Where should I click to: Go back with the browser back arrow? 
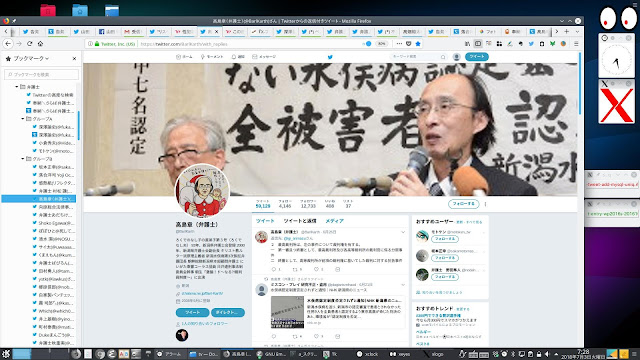[8, 44]
